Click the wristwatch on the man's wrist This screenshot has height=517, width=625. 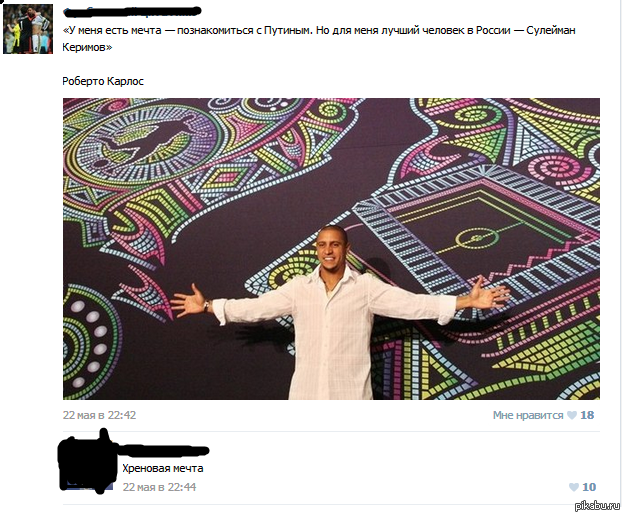(x=206, y=306)
